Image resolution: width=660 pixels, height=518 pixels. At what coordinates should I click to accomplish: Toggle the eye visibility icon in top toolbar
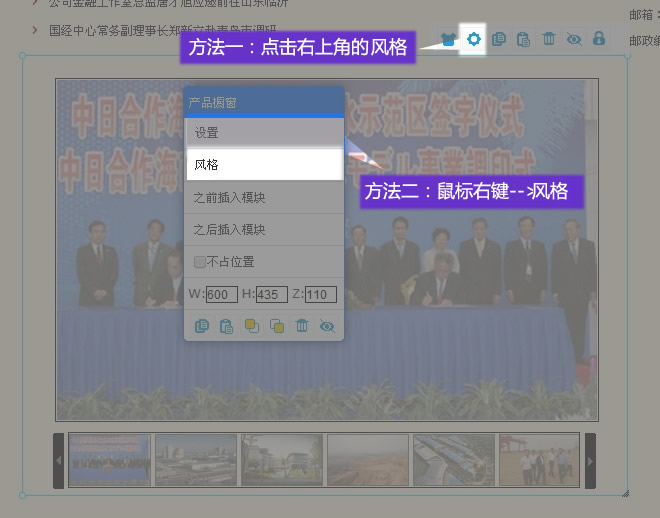pos(574,40)
